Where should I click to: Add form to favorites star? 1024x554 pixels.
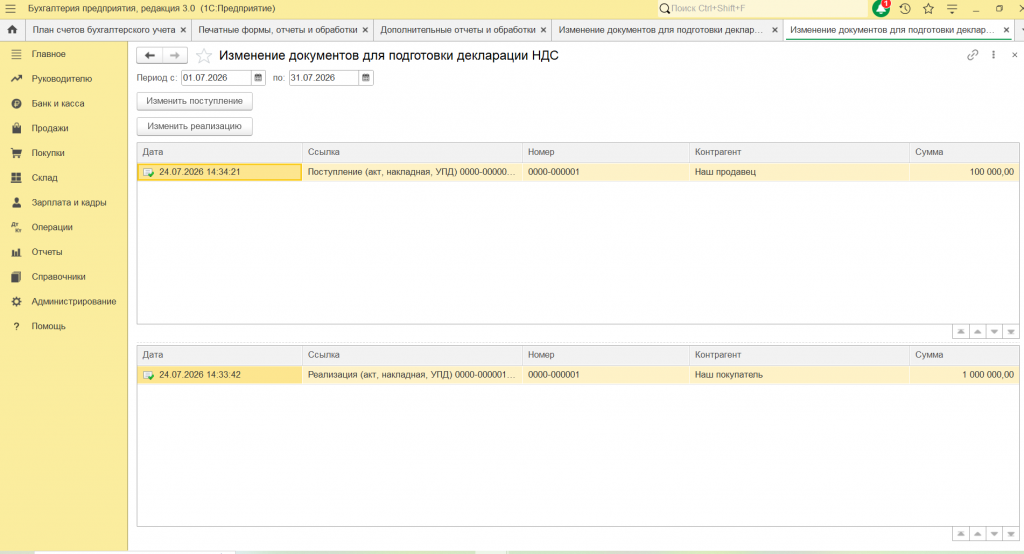point(204,56)
